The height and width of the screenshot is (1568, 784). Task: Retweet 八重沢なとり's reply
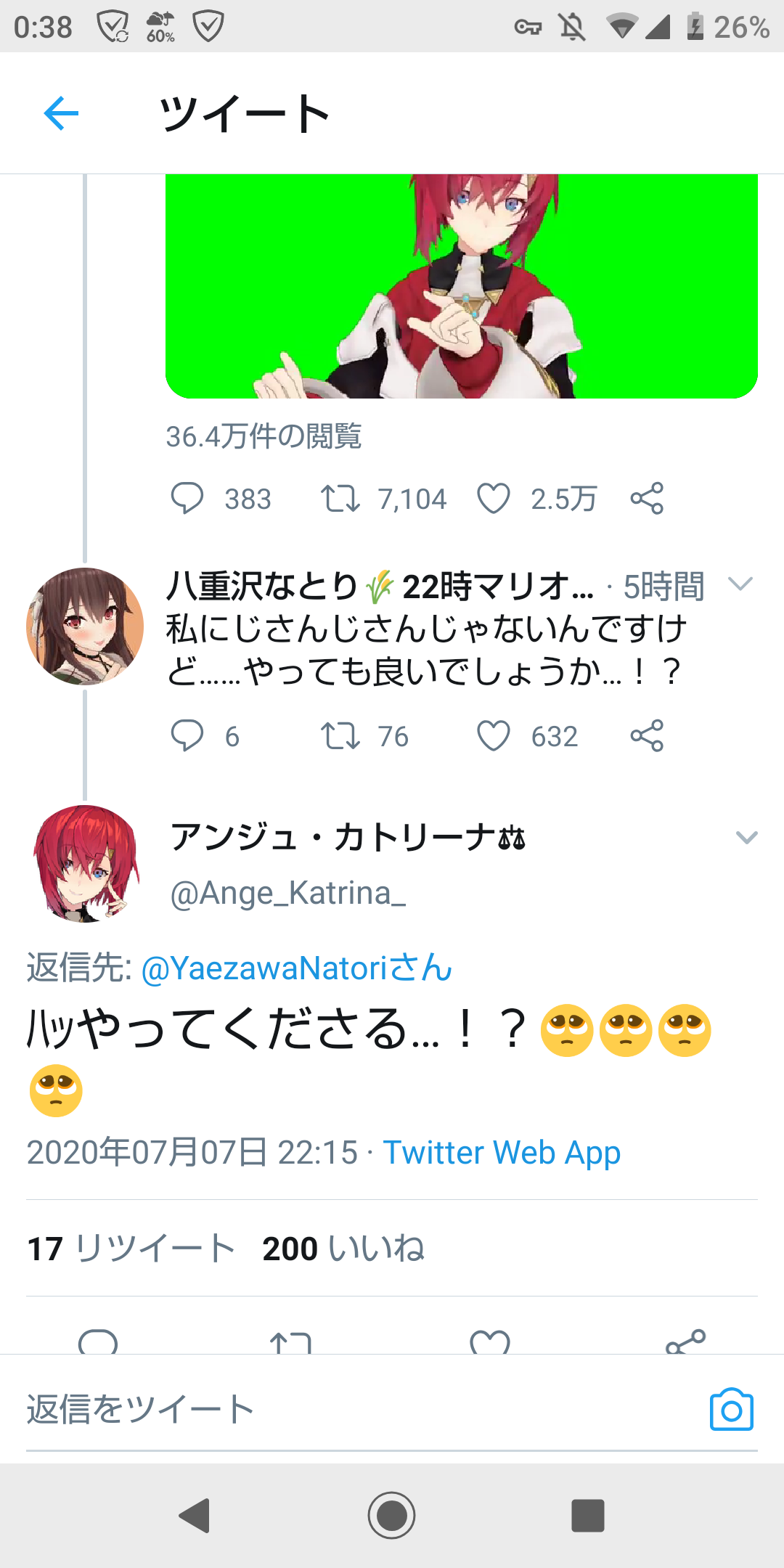pyautogui.click(x=341, y=736)
